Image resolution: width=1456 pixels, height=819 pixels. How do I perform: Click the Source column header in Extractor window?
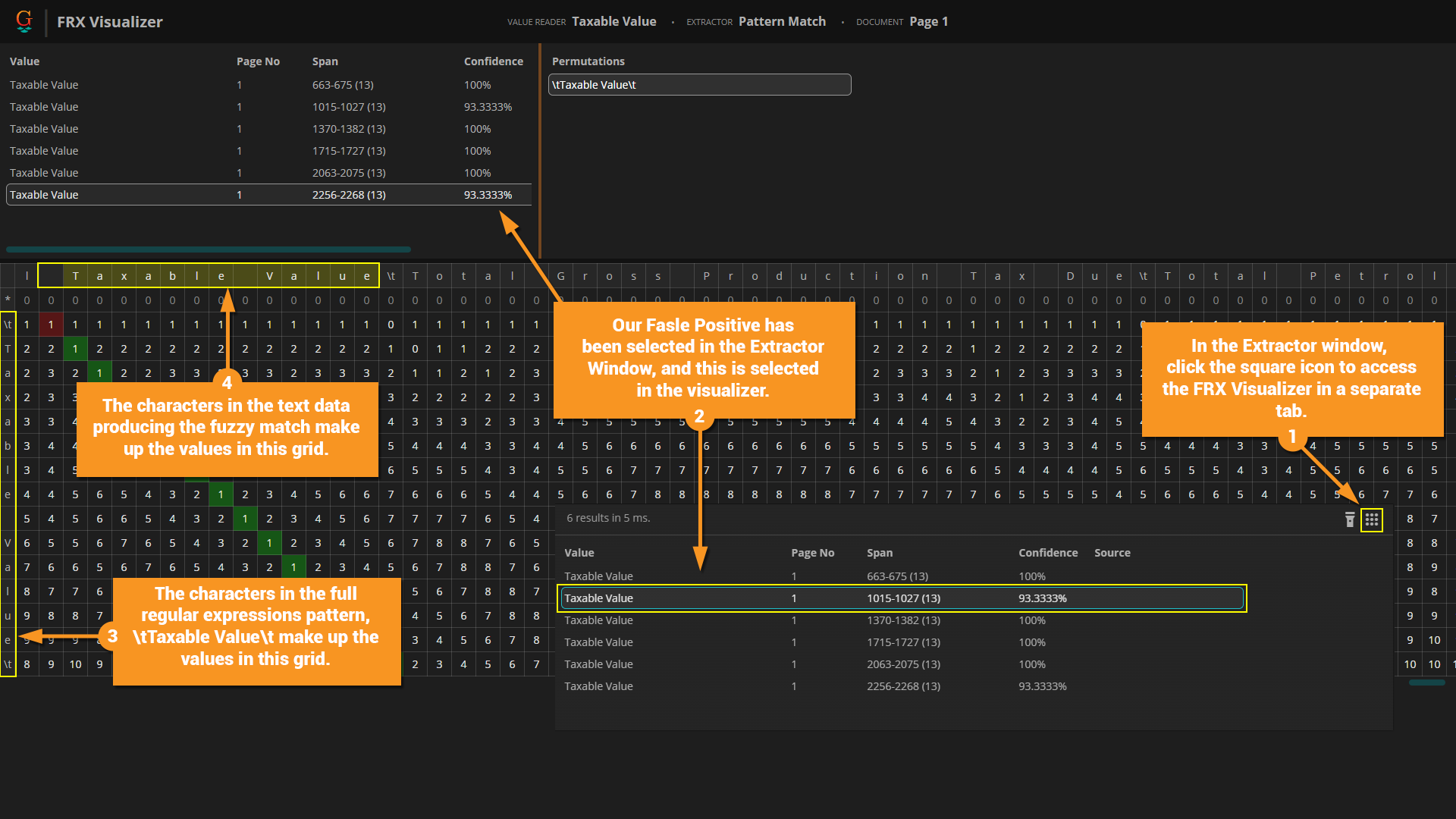(x=1112, y=553)
